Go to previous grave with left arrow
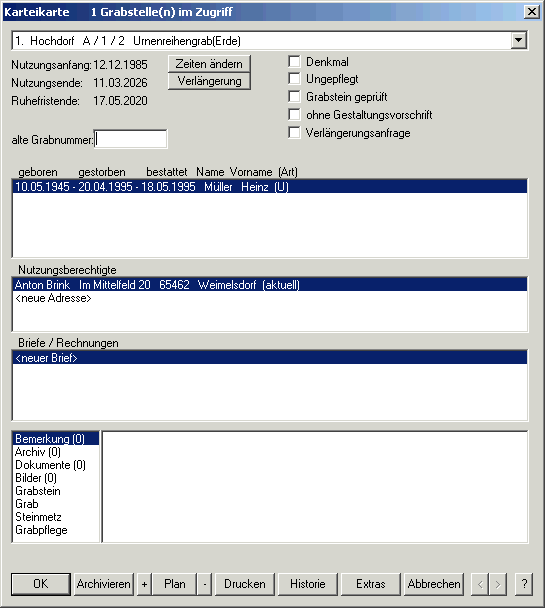 [x=480, y=584]
